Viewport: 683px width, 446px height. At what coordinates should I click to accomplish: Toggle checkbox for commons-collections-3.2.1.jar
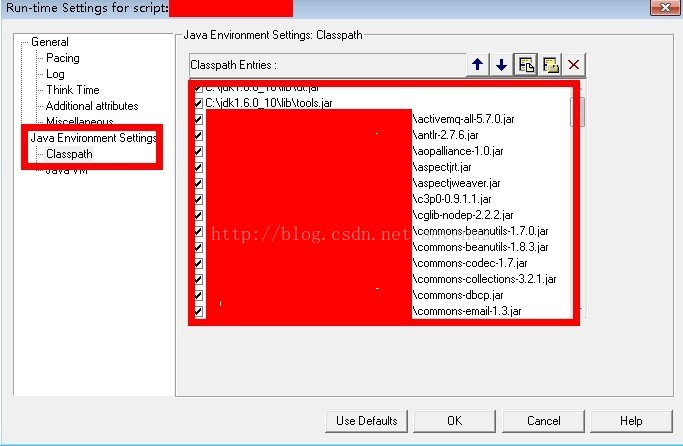tap(199, 279)
